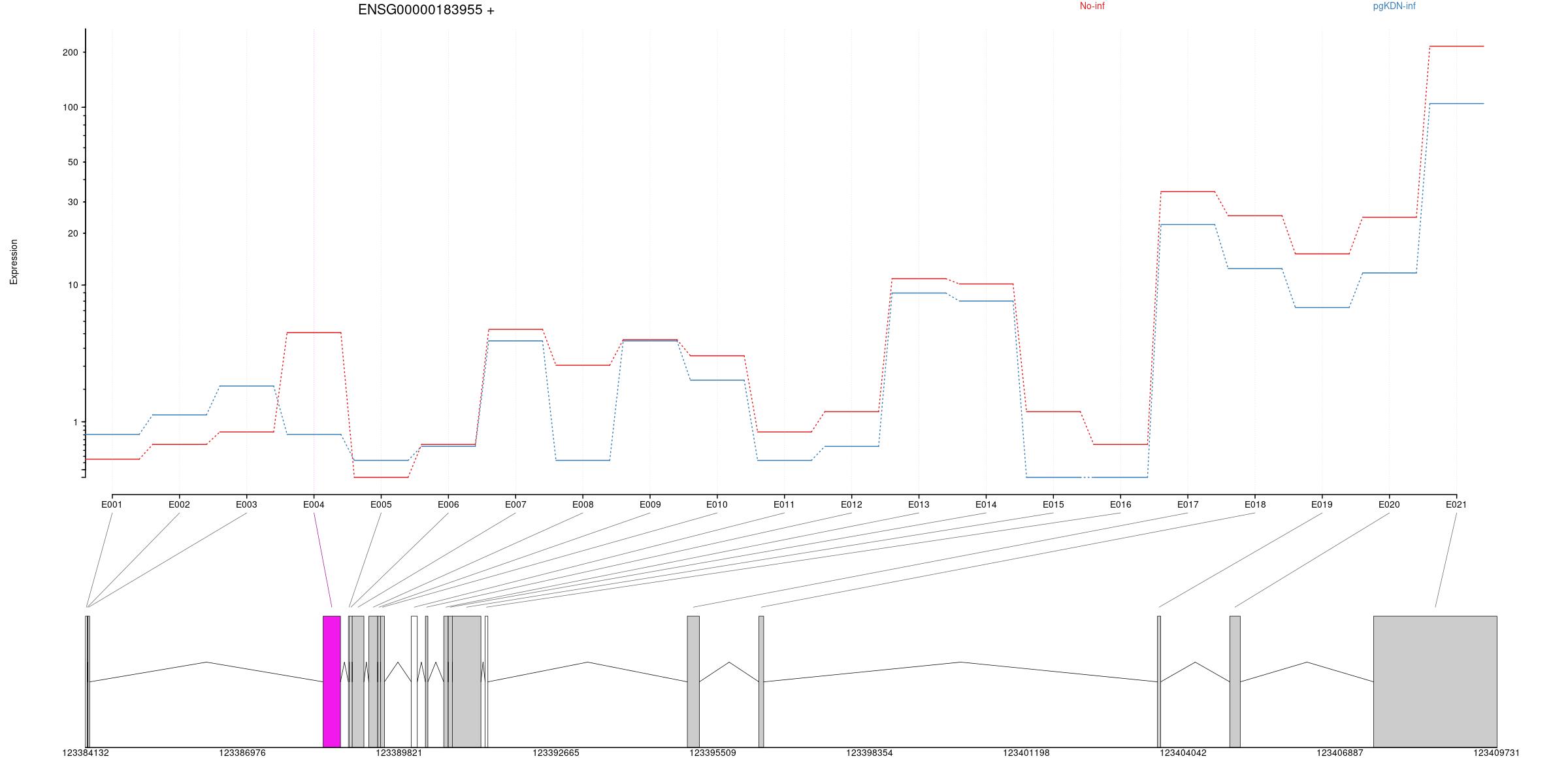Click exon label E014
This screenshot has width=1568, height=784.
(x=986, y=504)
